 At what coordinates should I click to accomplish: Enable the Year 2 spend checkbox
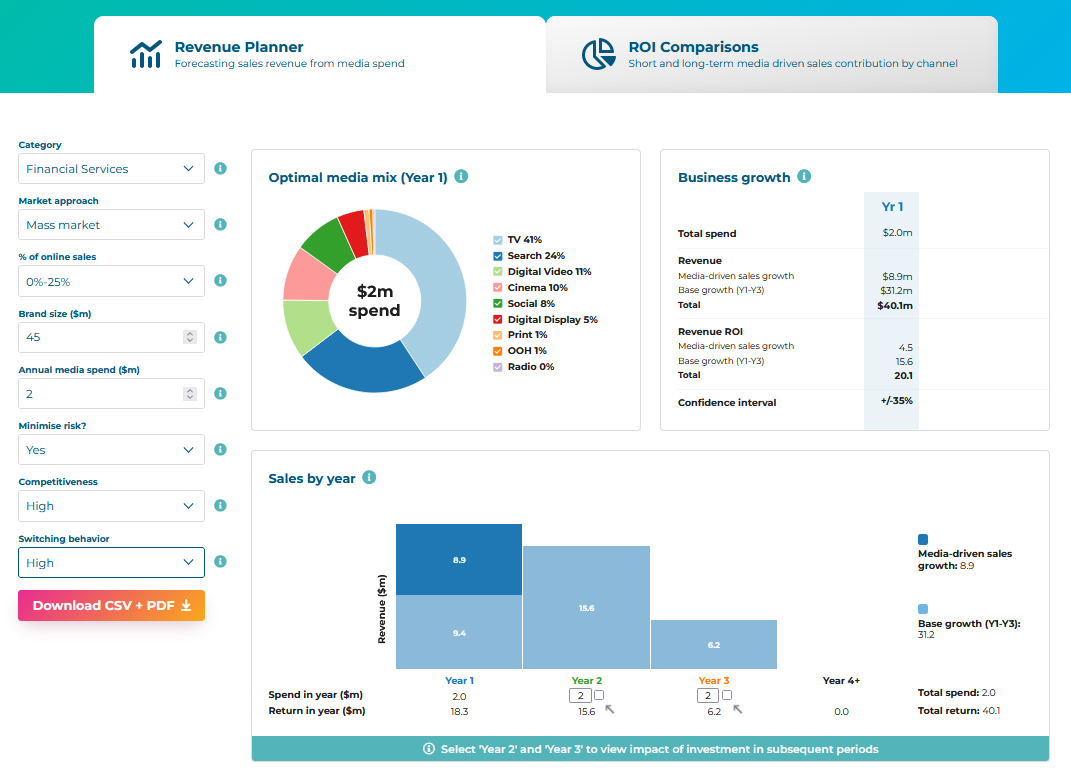(x=599, y=695)
